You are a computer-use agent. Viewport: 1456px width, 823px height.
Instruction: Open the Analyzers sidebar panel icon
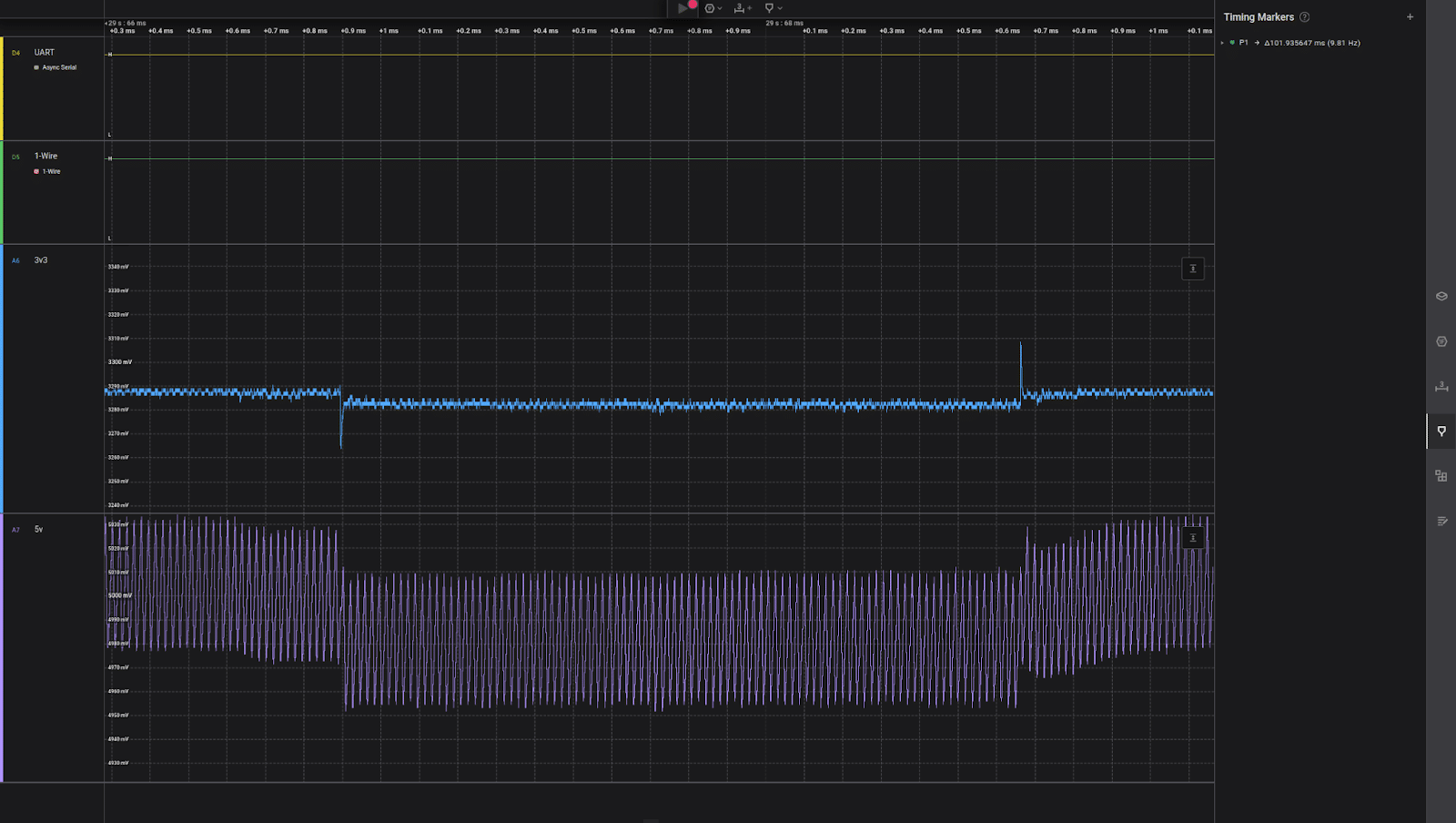point(1441,341)
